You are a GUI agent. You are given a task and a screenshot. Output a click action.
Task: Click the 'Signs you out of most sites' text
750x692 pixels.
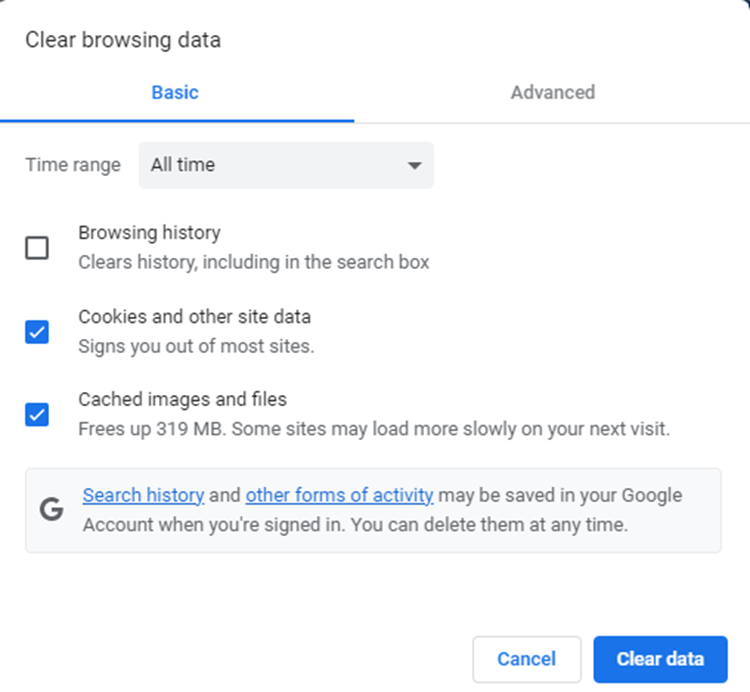(x=196, y=347)
